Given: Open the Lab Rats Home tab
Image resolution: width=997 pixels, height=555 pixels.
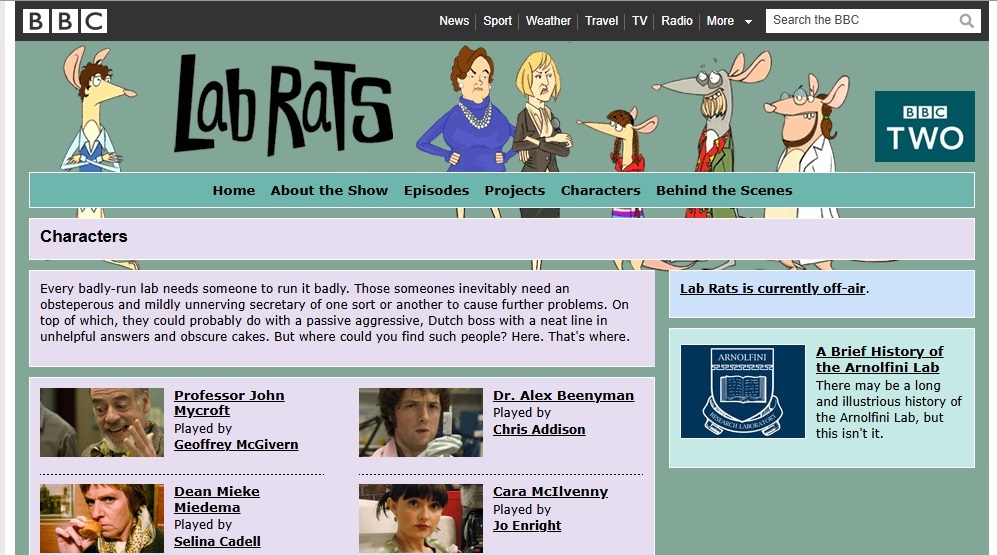Looking at the screenshot, I should (234, 190).
